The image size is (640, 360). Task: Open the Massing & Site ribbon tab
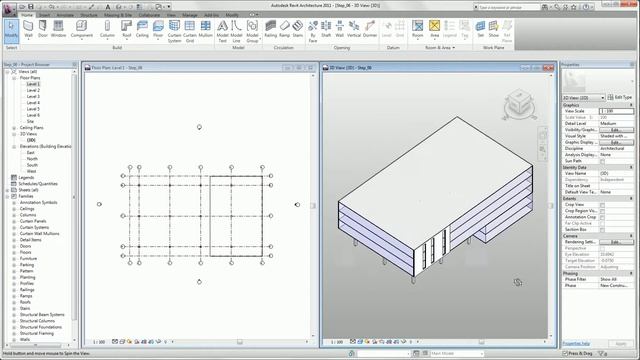coord(118,15)
